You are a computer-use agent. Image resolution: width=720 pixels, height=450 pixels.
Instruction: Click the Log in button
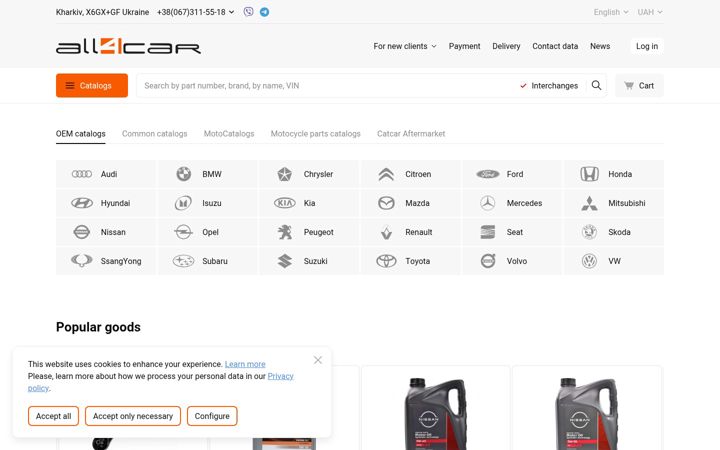(x=647, y=46)
